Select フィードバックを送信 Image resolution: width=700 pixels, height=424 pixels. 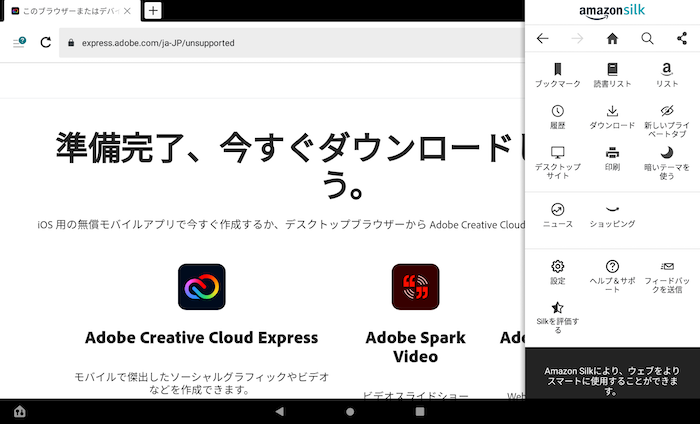click(x=667, y=276)
